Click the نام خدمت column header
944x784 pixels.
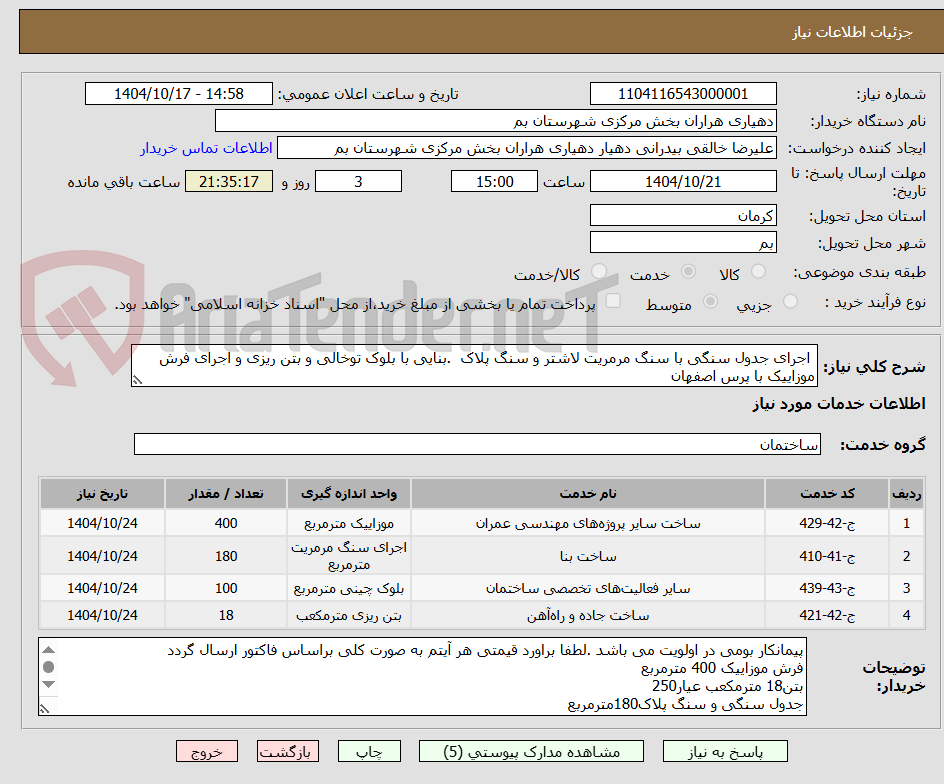point(588,493)
